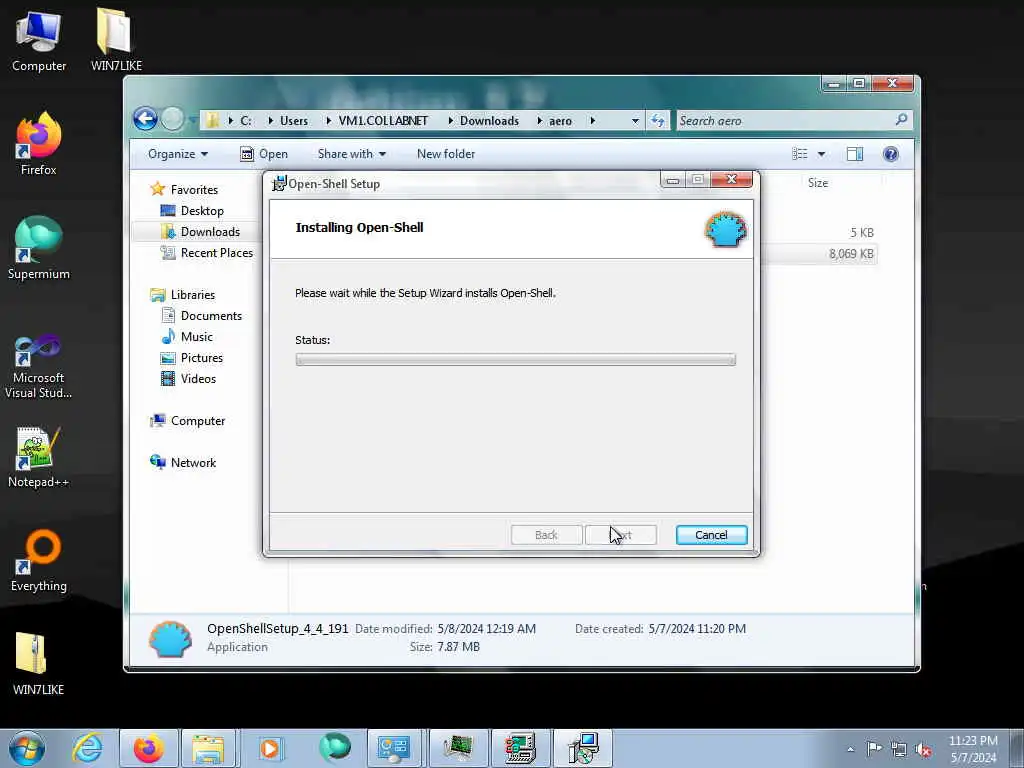The image size is (1024, 768).
Task: Open the view options dropdown arrow
Action: pos(822,154)
